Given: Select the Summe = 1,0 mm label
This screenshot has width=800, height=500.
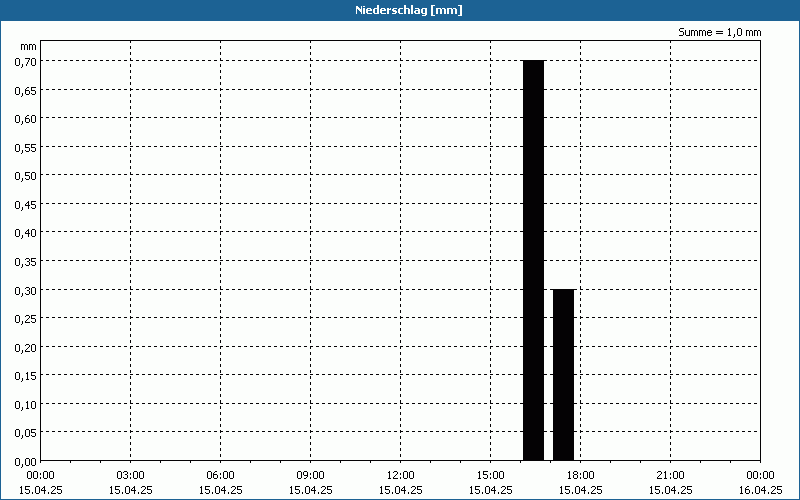Looking at the screenshot, I should click(x=719, y=32).
